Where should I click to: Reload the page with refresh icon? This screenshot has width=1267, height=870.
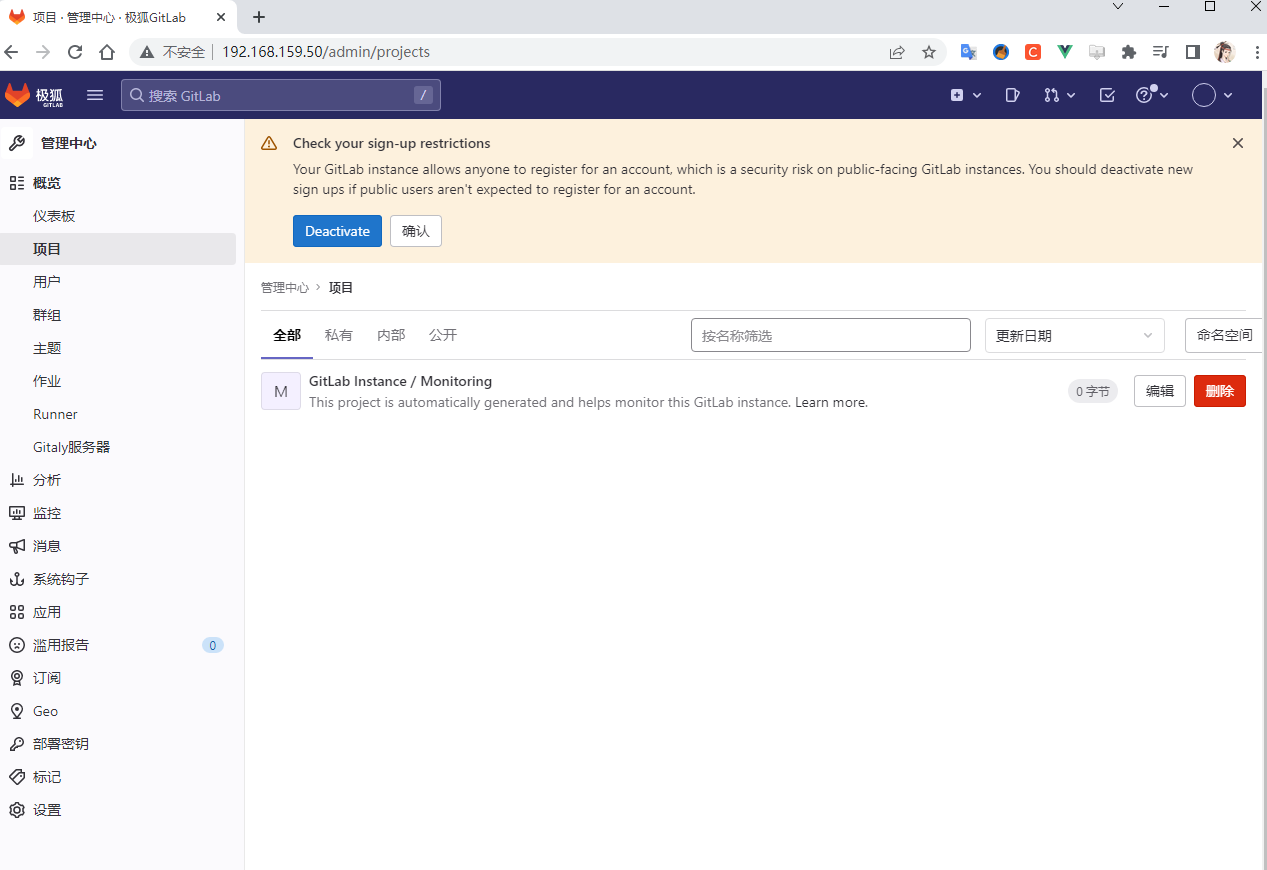pos(75,52)
